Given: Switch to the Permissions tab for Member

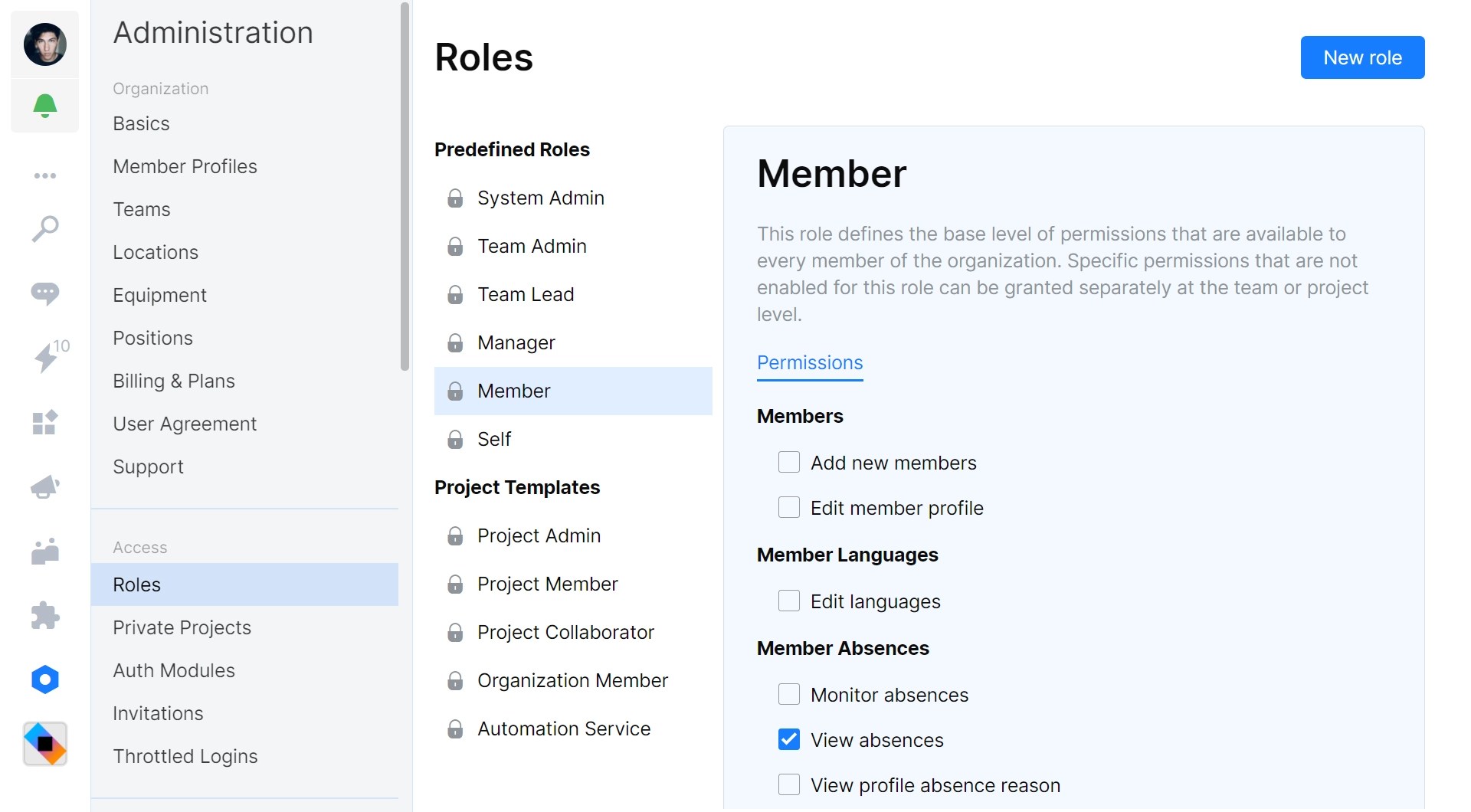Looking at the screenshot, I should [809, 362].
